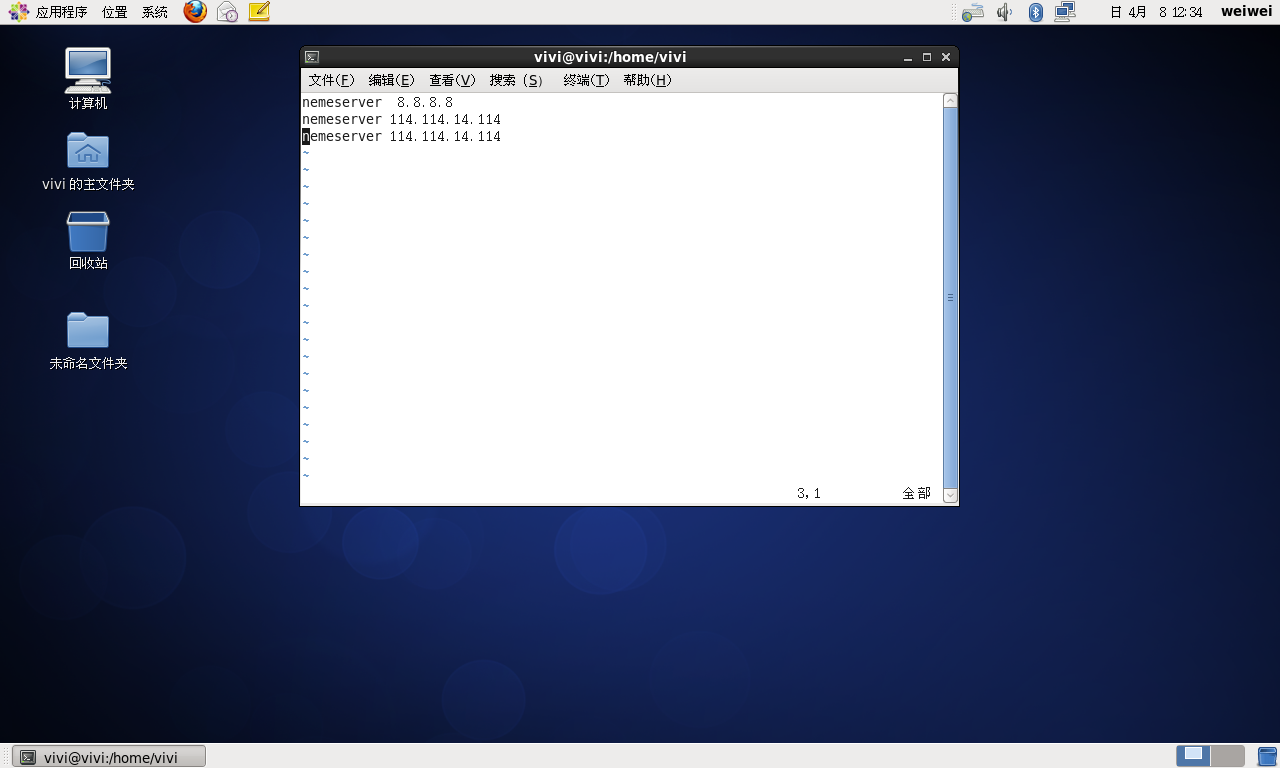Open the 计算机 desktop icon
This screenshot has width=1280, height=768.
click(x=88, y=79)
